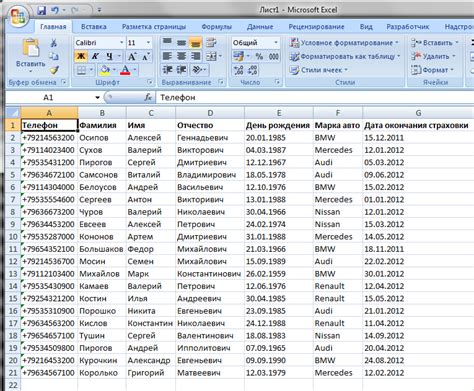The height and width of the screenshot is (391, 474).
Task: Apply thousands separator format (000)
Action: tap(274, 56)
